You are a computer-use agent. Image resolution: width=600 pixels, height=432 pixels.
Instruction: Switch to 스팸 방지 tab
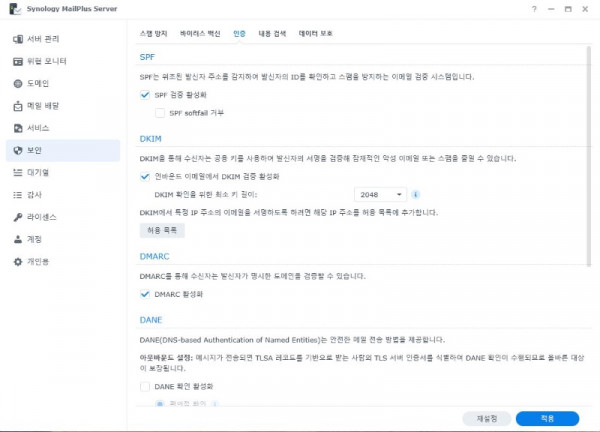153,33
